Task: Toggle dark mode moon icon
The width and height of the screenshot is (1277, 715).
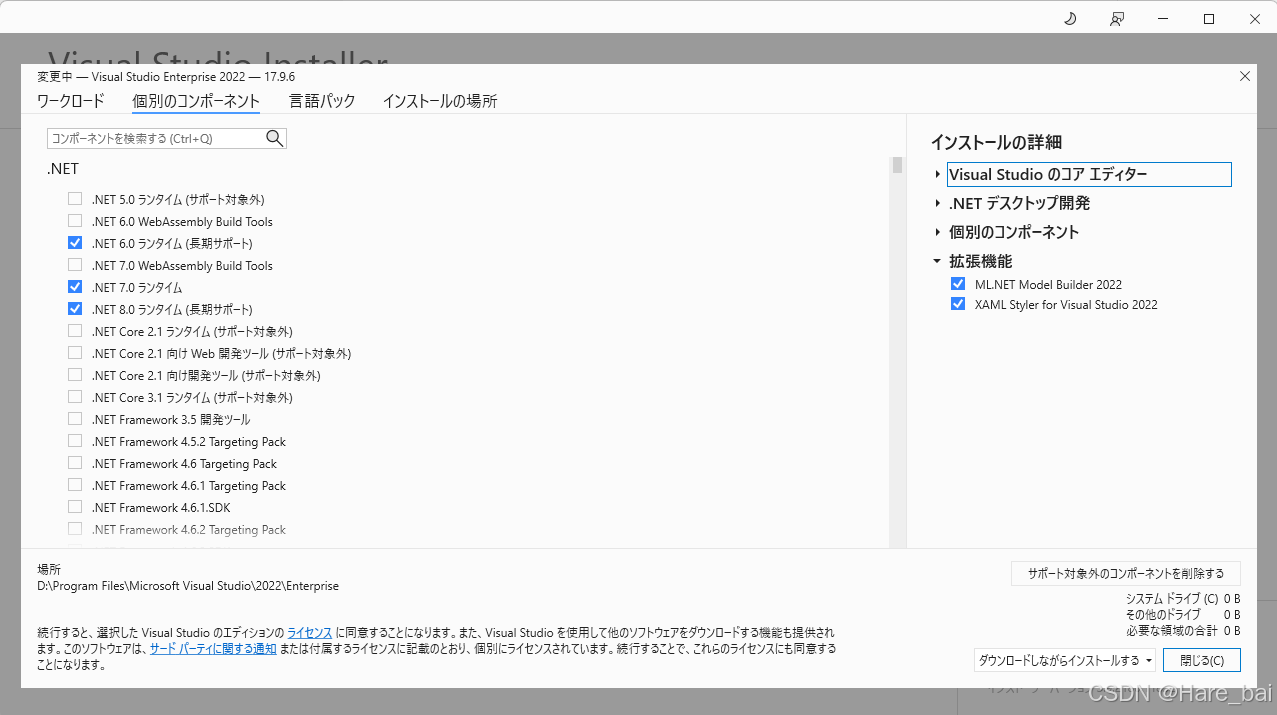Action: 1069,19
